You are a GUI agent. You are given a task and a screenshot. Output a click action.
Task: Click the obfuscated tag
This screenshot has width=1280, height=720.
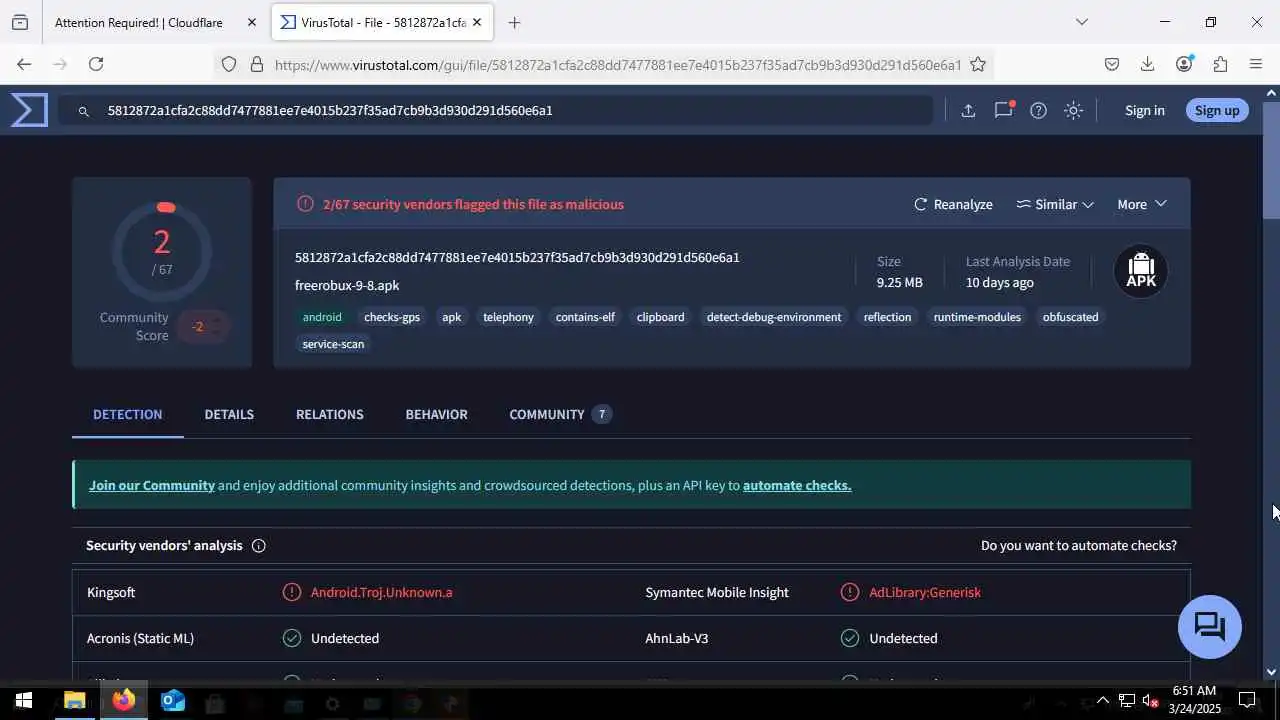tap(1070, 317)
